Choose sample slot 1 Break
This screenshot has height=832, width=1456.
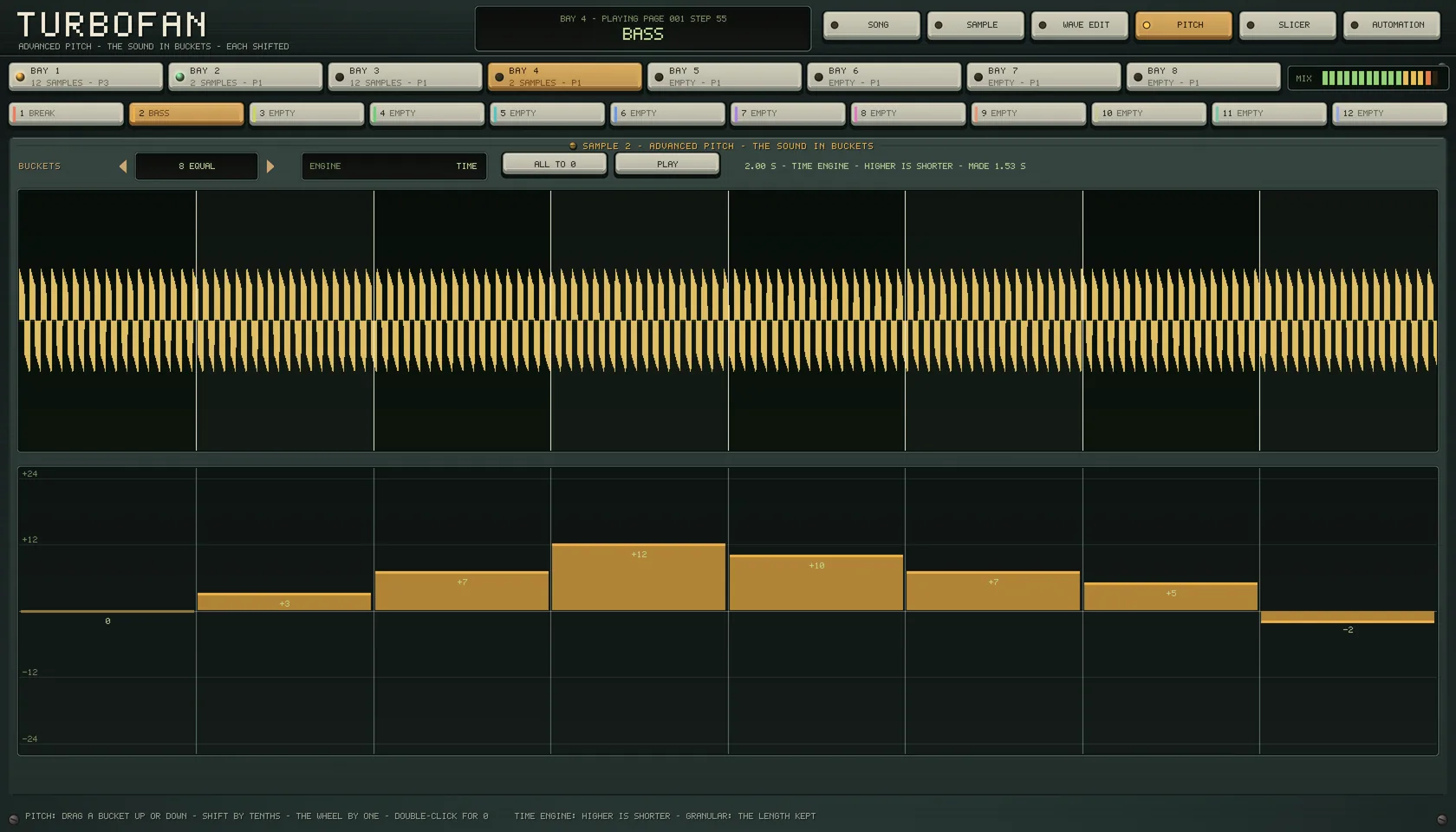click(x=66, y=114)
